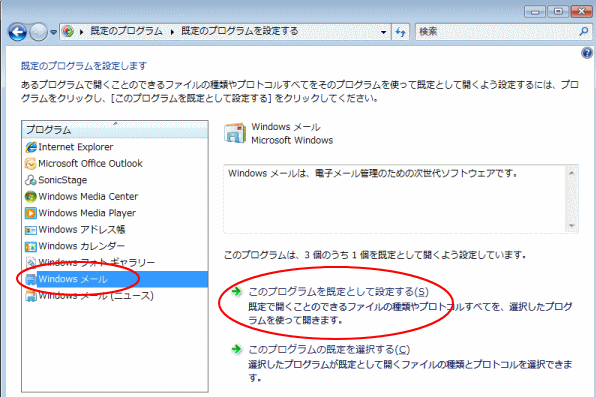
Task: Expand the address bar history dropdown
Action: (384, 32)
